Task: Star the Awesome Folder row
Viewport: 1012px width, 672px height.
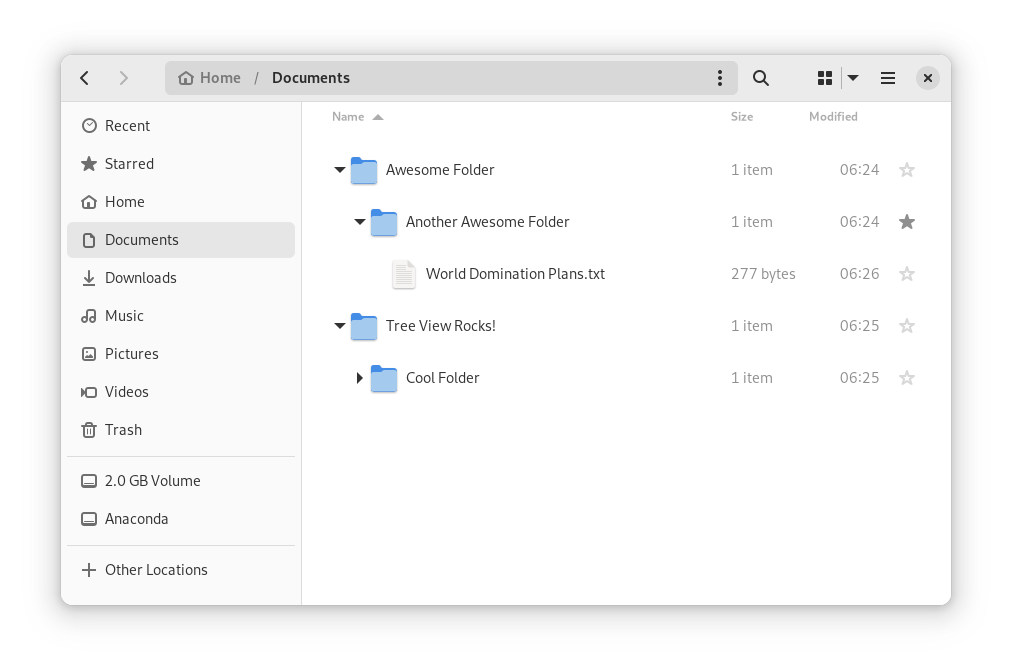Action: click(907, 170)
